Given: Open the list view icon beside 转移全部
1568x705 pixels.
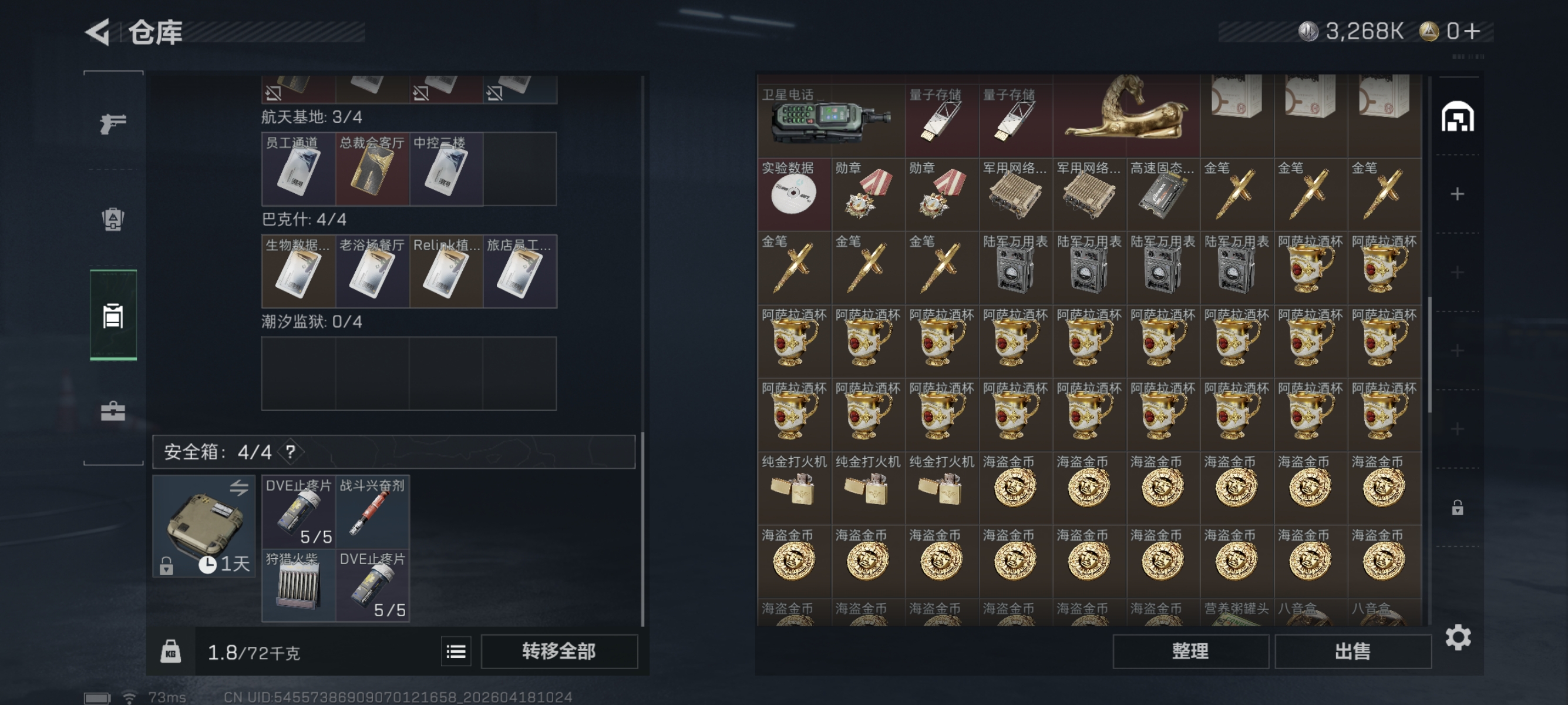Looking at the screenshot, I should pos(456,652).
